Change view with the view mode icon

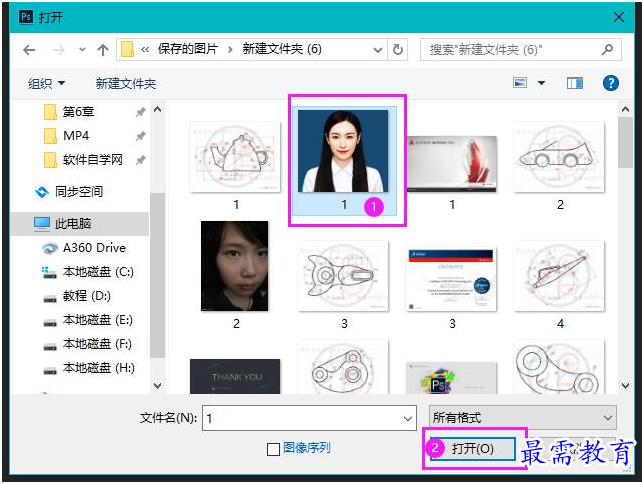pos(520,83)
